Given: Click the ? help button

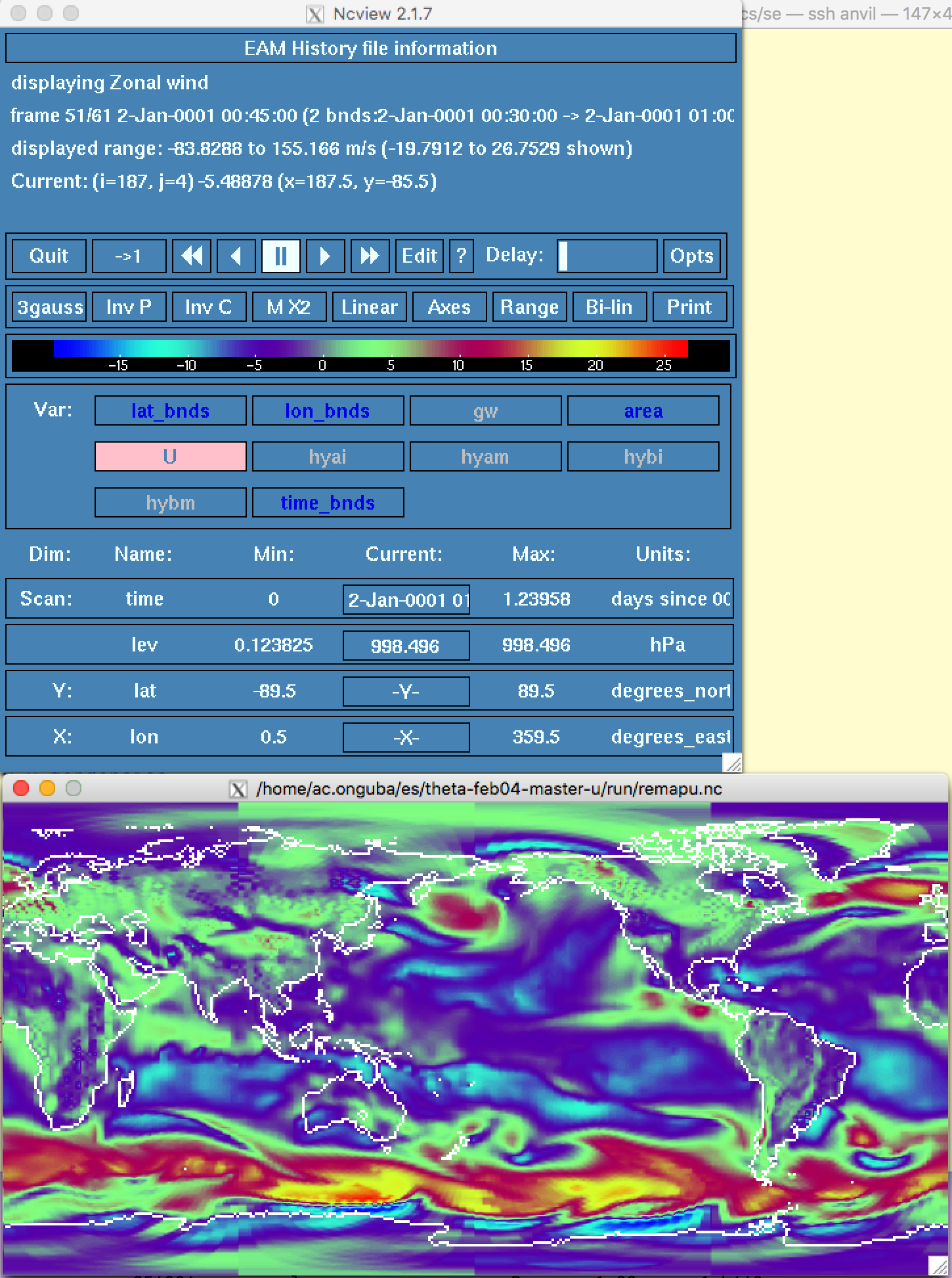Looking at the screenshot, I should click(462, 255).
